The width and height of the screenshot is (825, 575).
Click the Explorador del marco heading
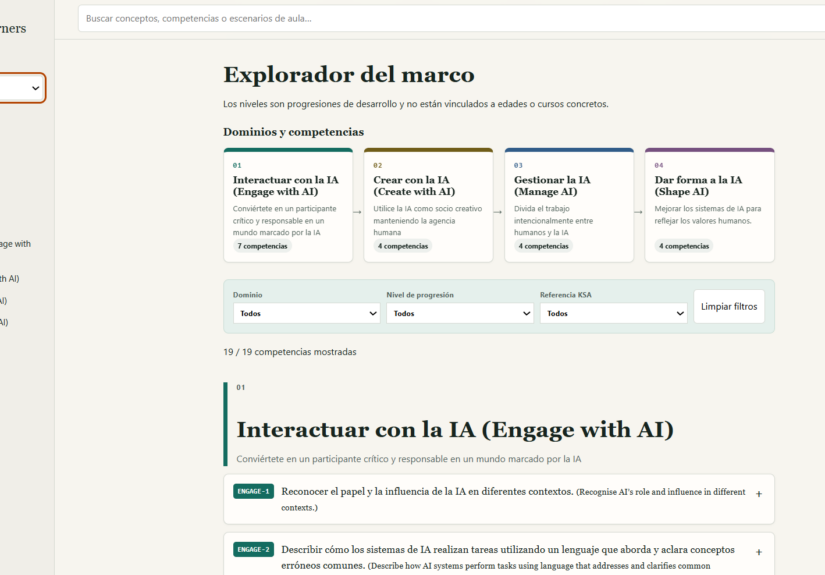click(x=349, y=75)
